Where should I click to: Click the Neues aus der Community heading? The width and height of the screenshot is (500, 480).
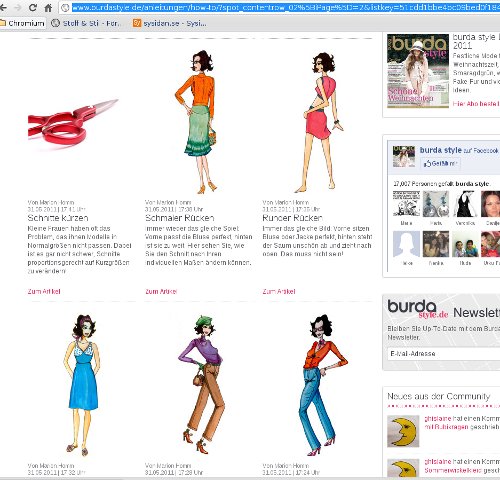point(439,396)
